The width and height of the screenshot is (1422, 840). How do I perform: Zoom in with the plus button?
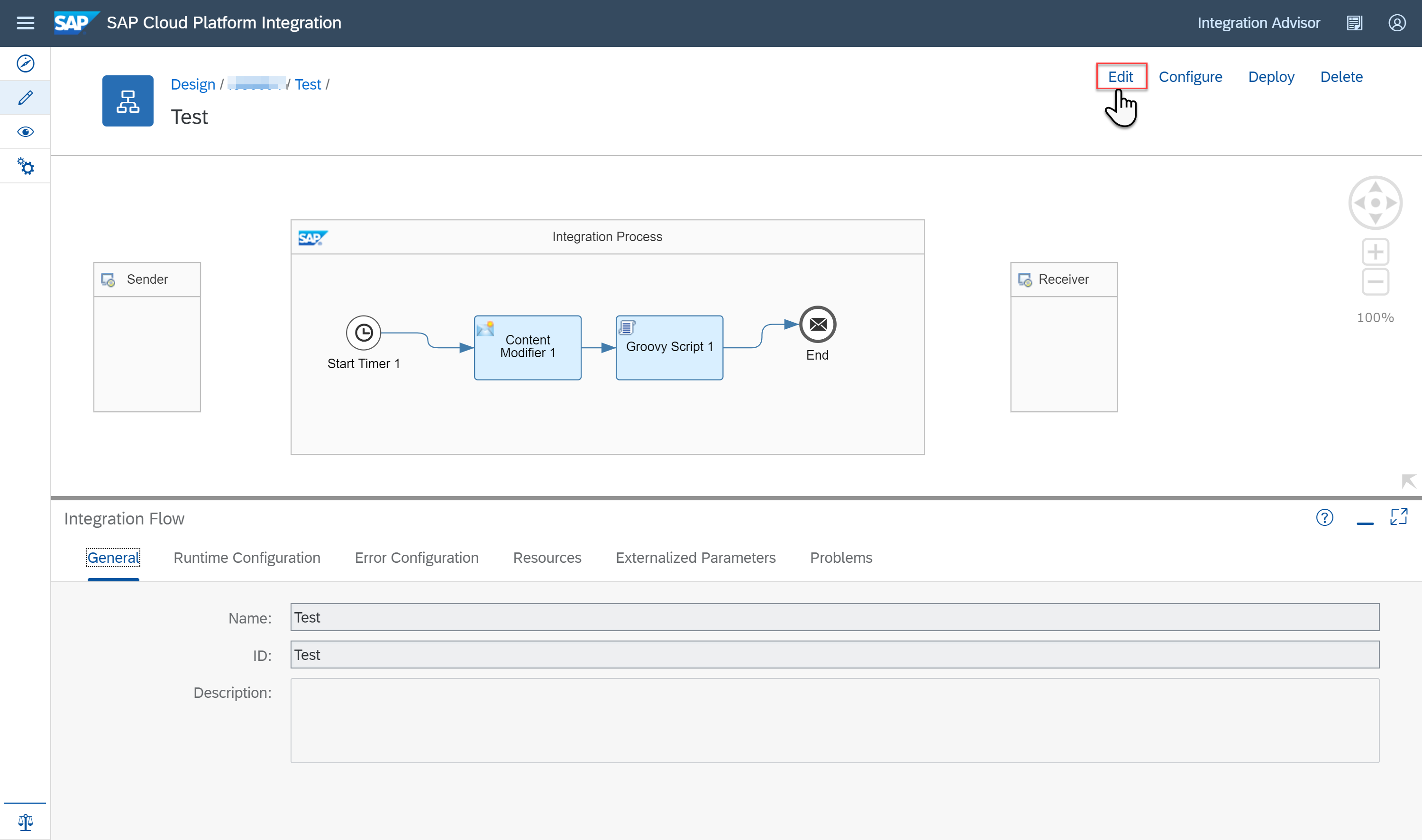click(x=1375, y=252)
